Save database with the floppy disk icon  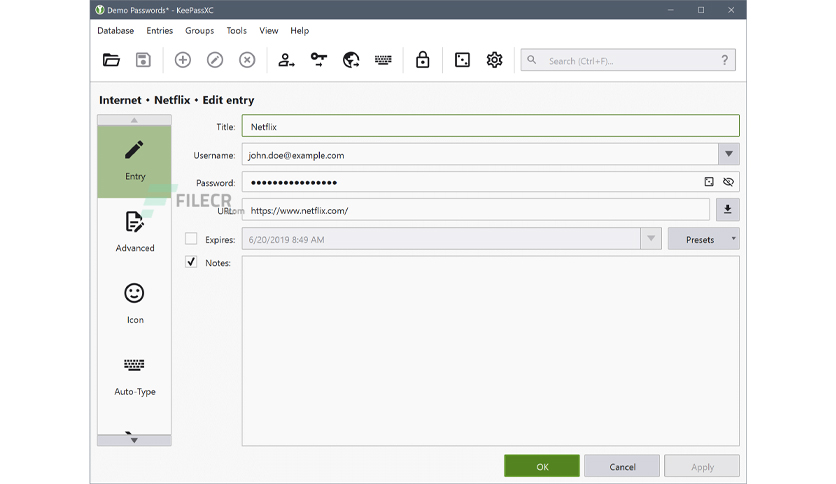[x=143, y=60]
